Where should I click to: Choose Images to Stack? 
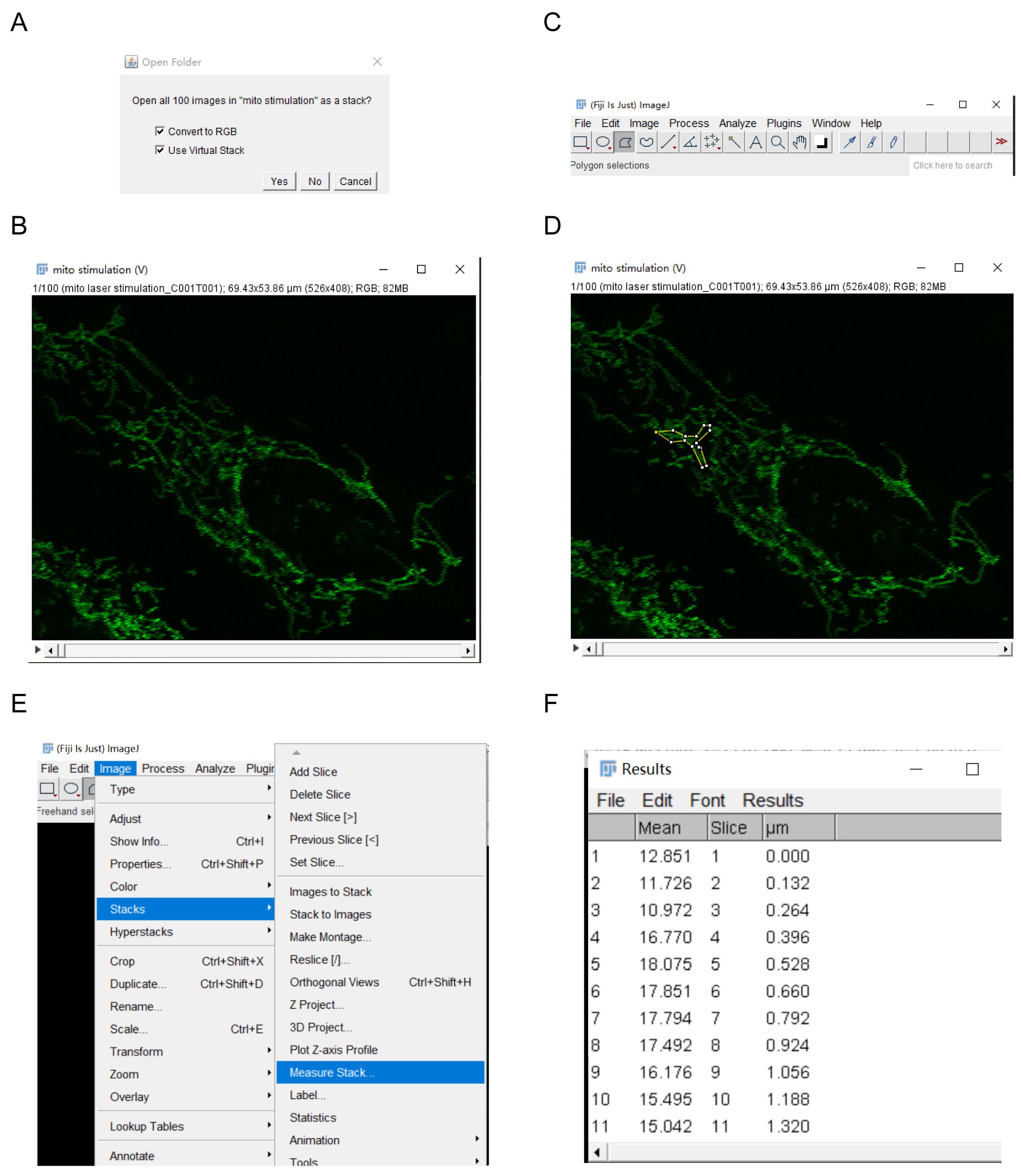click(x=381, y=892)
